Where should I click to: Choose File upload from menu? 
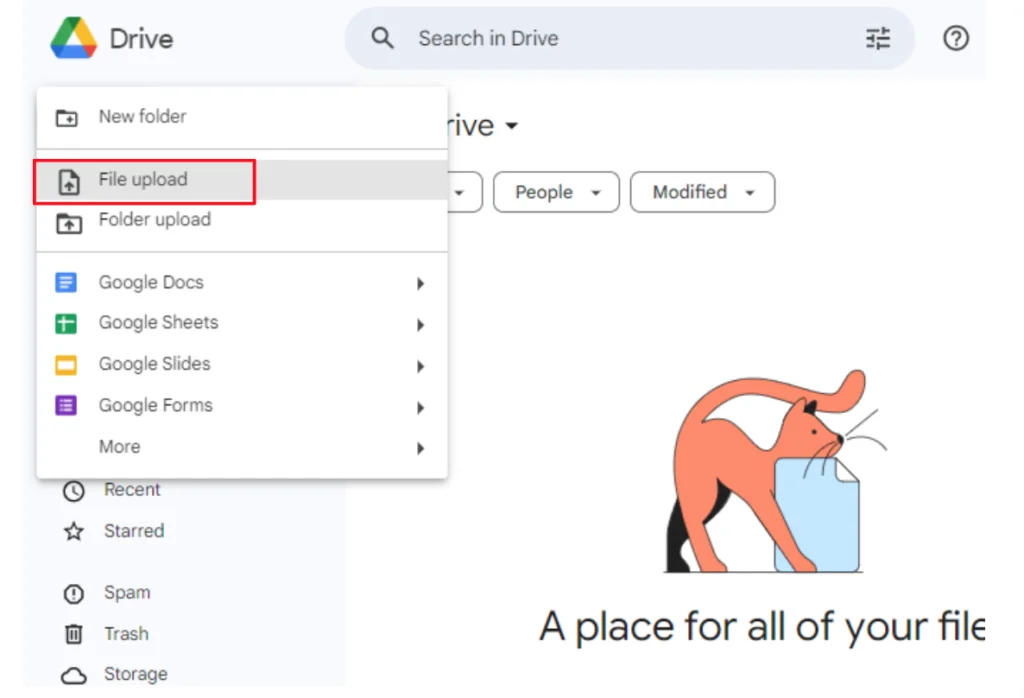coord(242,180)
